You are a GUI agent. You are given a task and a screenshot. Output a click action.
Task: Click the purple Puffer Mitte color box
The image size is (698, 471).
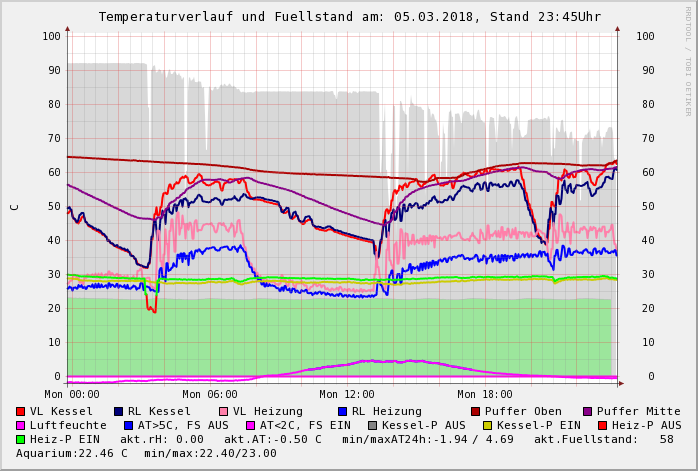tap(587, 411)
